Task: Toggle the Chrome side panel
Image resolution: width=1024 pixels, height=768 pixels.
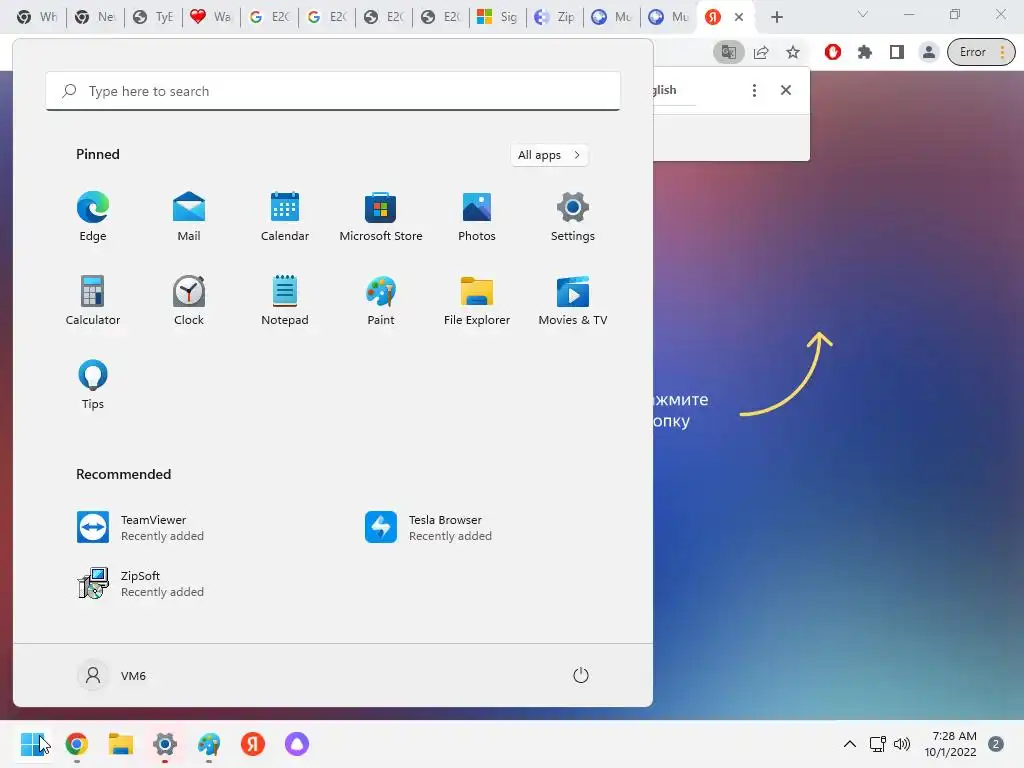Action: point(897,52)
